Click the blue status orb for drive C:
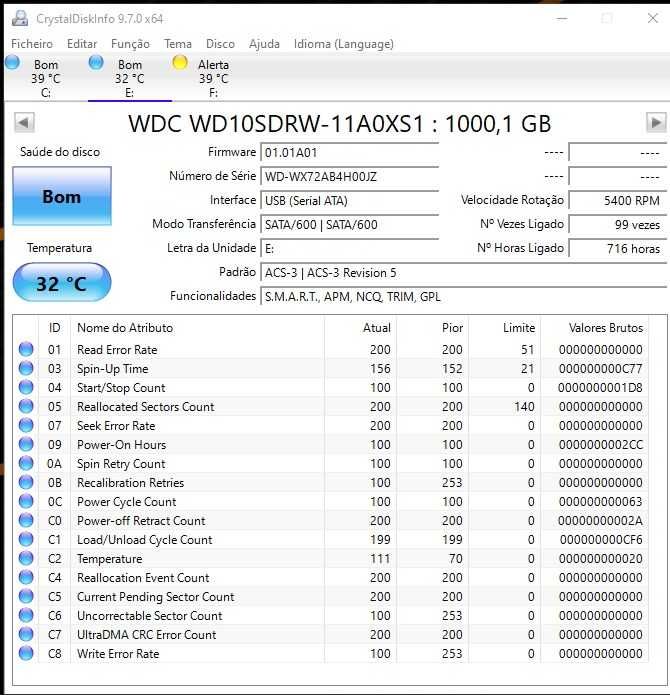 12,62
